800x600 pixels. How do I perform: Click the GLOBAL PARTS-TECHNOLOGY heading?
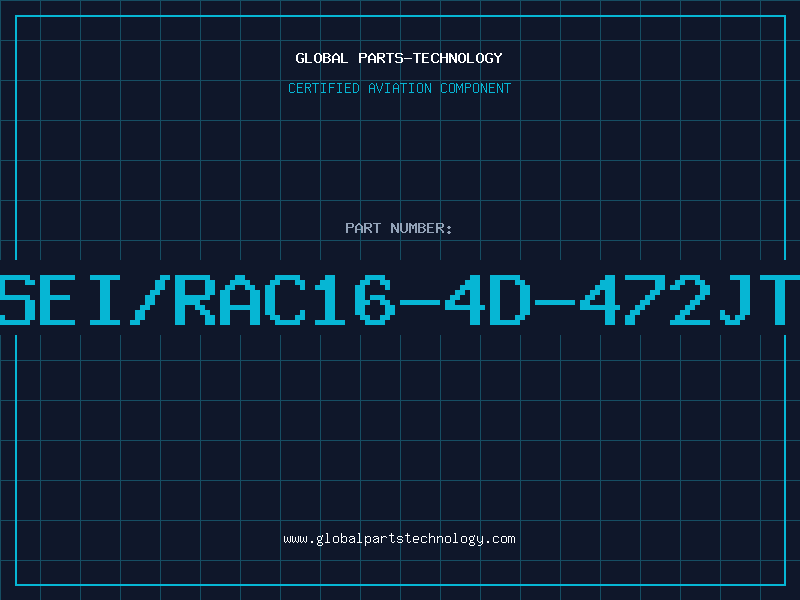point(399,58)
